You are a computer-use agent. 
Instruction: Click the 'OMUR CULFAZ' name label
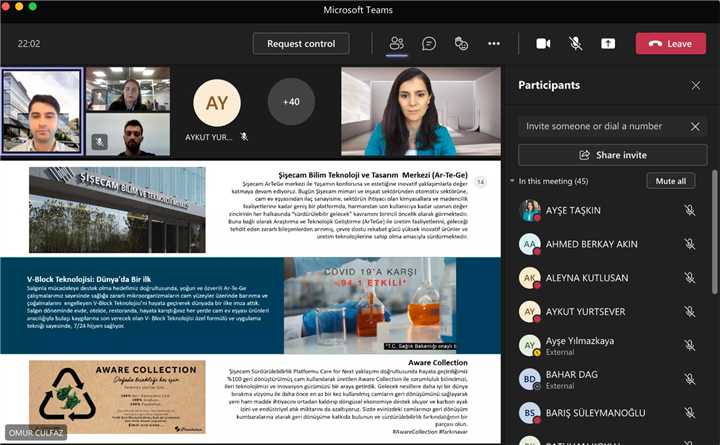[36, 433]
